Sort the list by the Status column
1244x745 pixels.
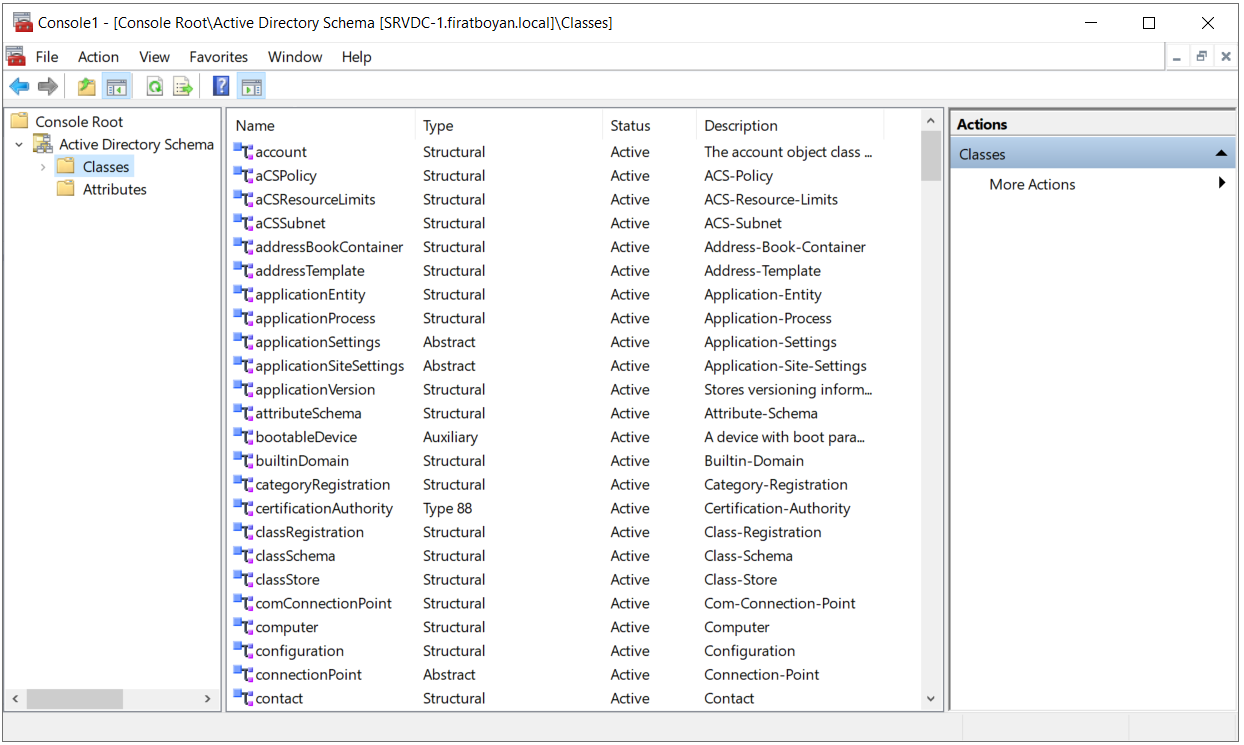[650, 125]
